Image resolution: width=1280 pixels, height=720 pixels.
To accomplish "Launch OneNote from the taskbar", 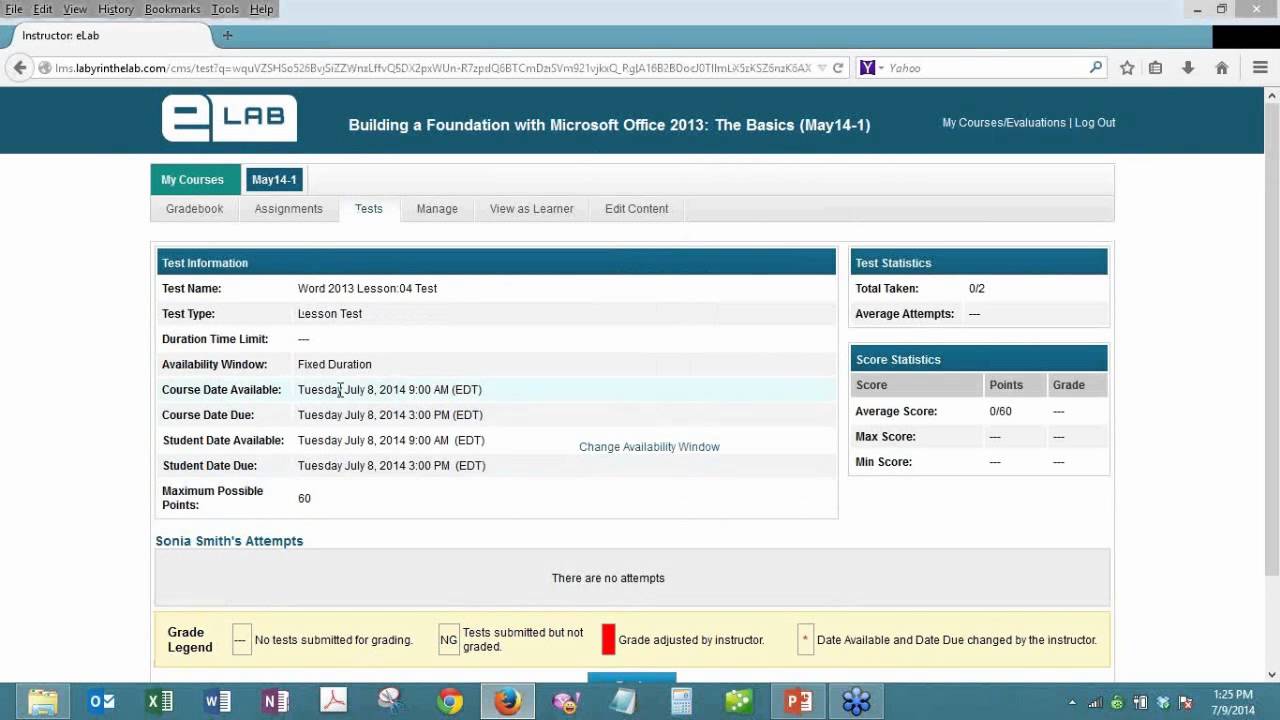I will tap(276, 701).
